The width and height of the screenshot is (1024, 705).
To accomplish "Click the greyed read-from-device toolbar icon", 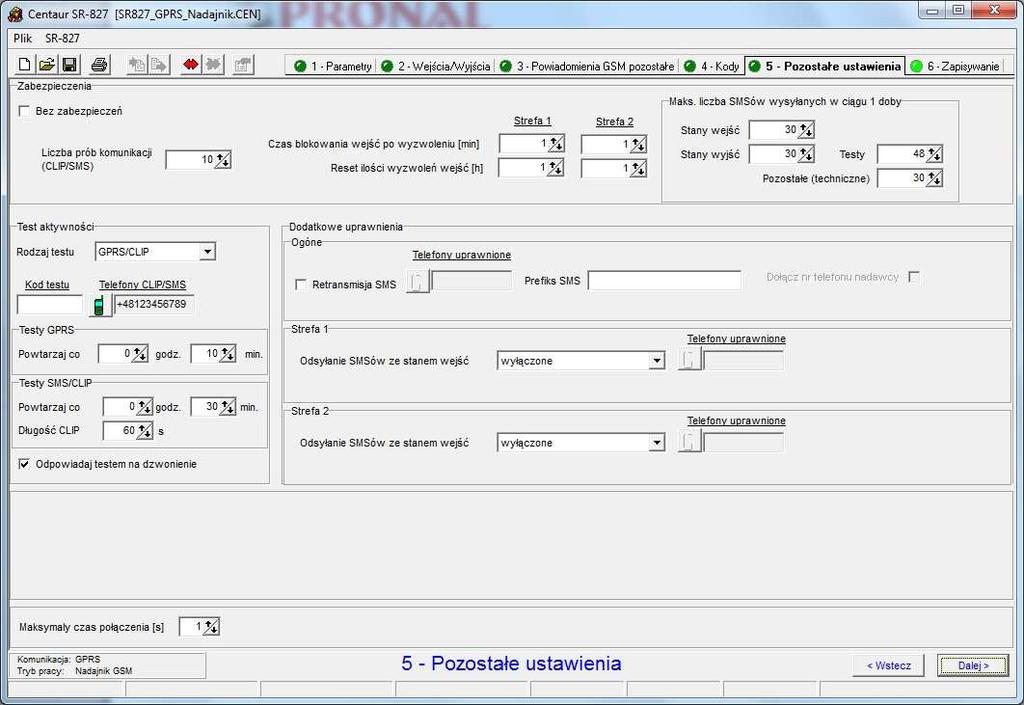I will (136, 65).
